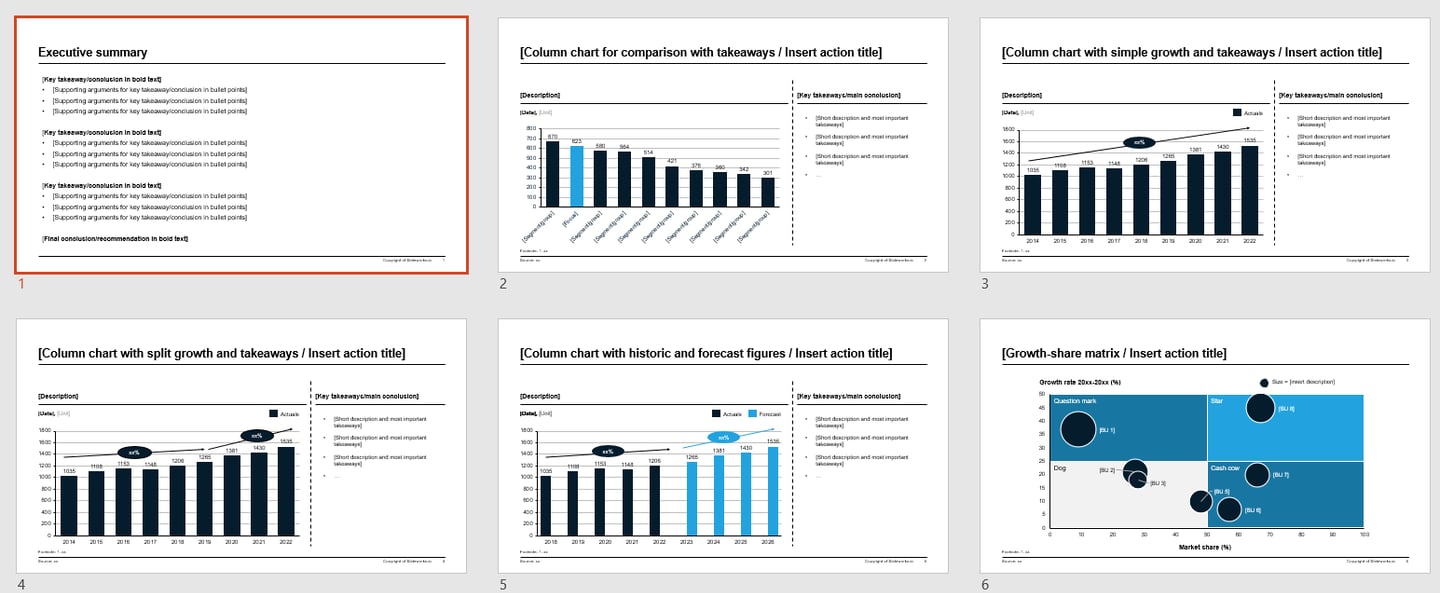This screenshot has width=1440, height=593.
Task: Click slide number 2 label
Action: (503, 284)
